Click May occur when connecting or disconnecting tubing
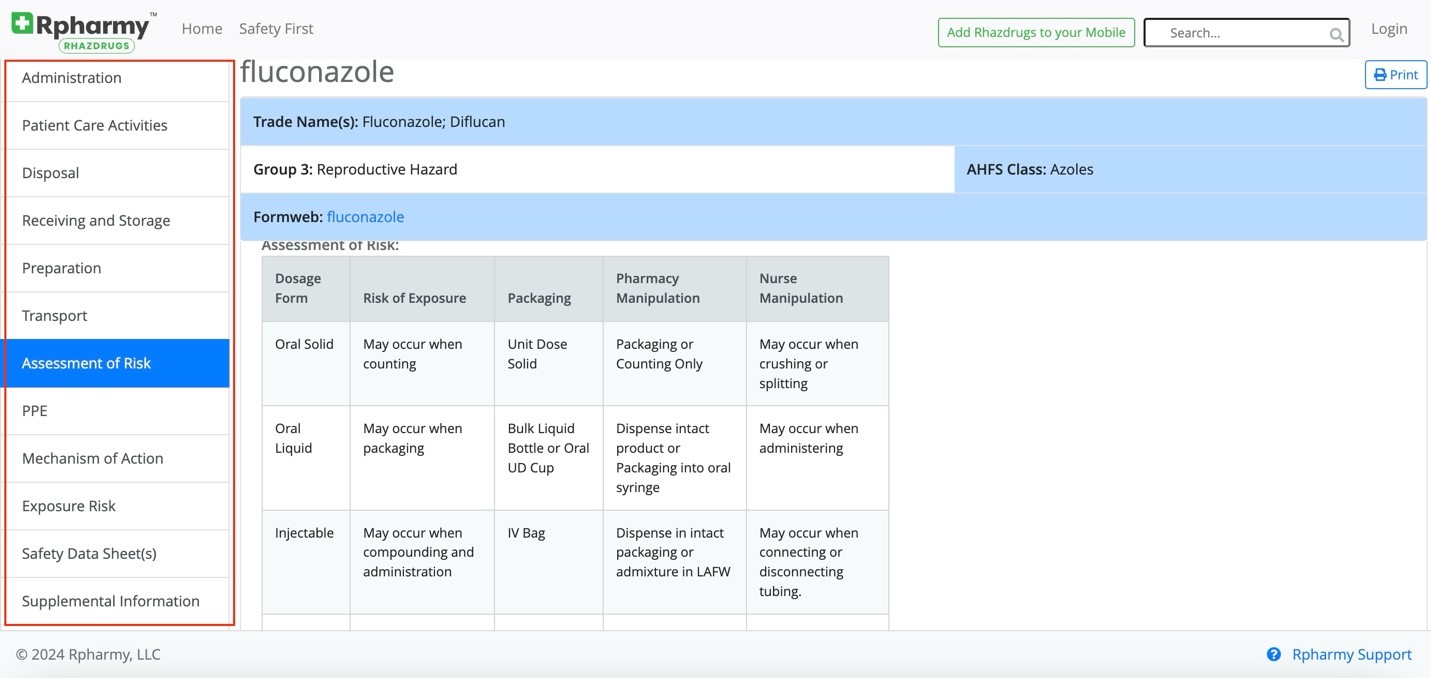Viewport: 1431px width, 678px height. click(817, 562)
